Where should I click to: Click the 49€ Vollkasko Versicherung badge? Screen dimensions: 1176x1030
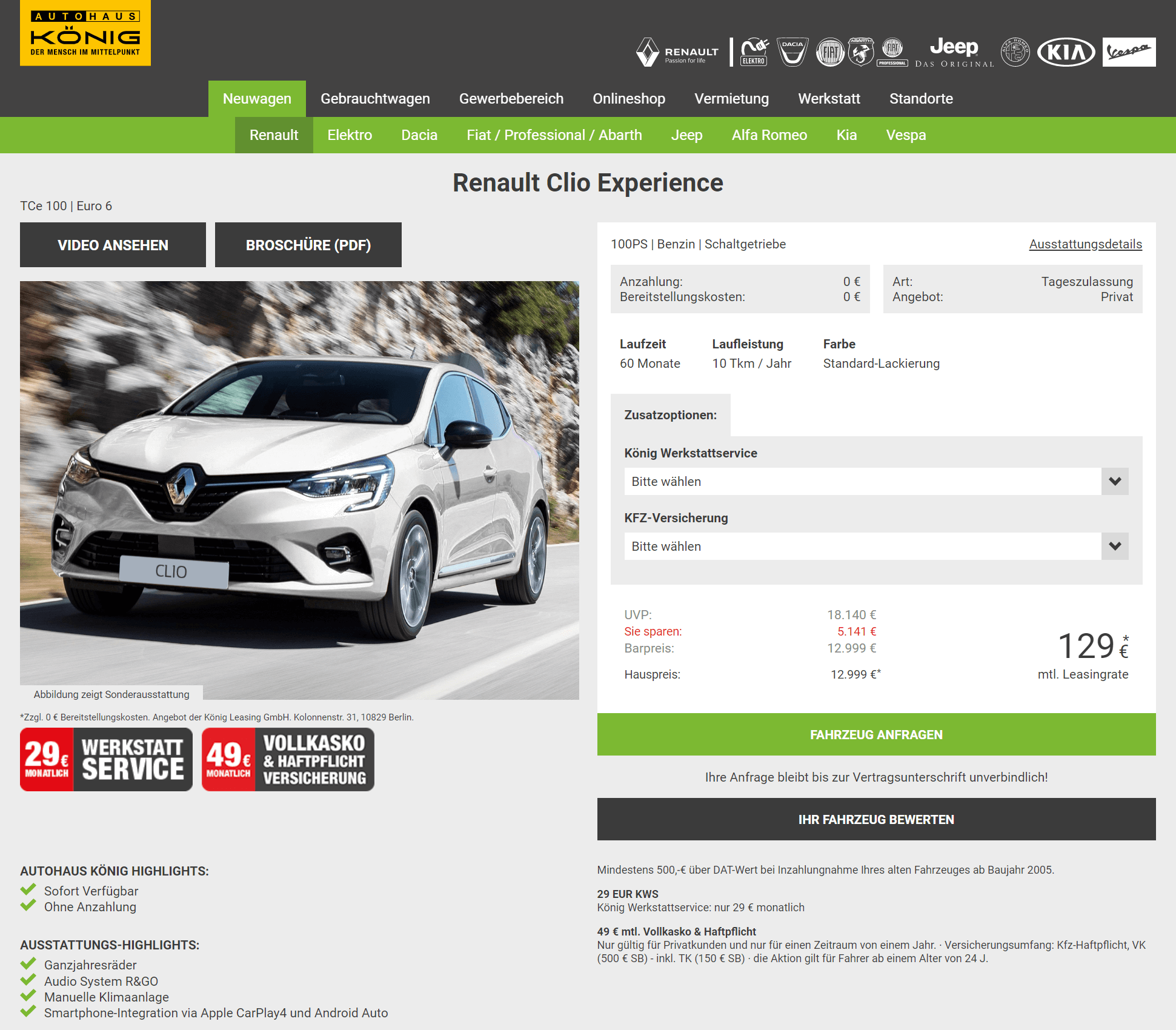pos(288,759)
